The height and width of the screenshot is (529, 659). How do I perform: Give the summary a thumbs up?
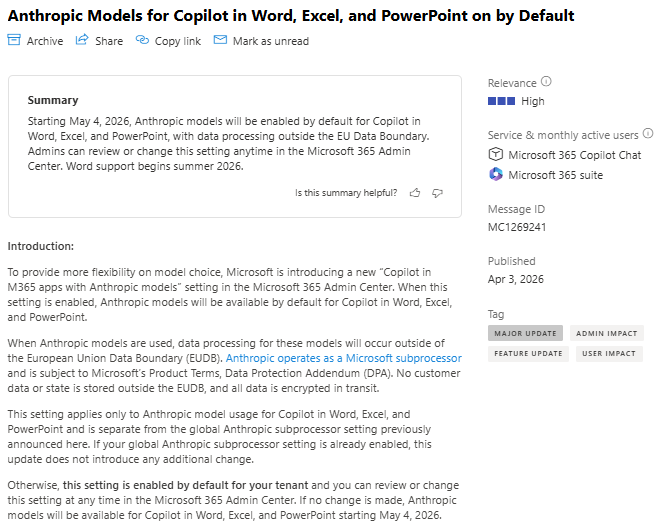click(x=414, y=193)
